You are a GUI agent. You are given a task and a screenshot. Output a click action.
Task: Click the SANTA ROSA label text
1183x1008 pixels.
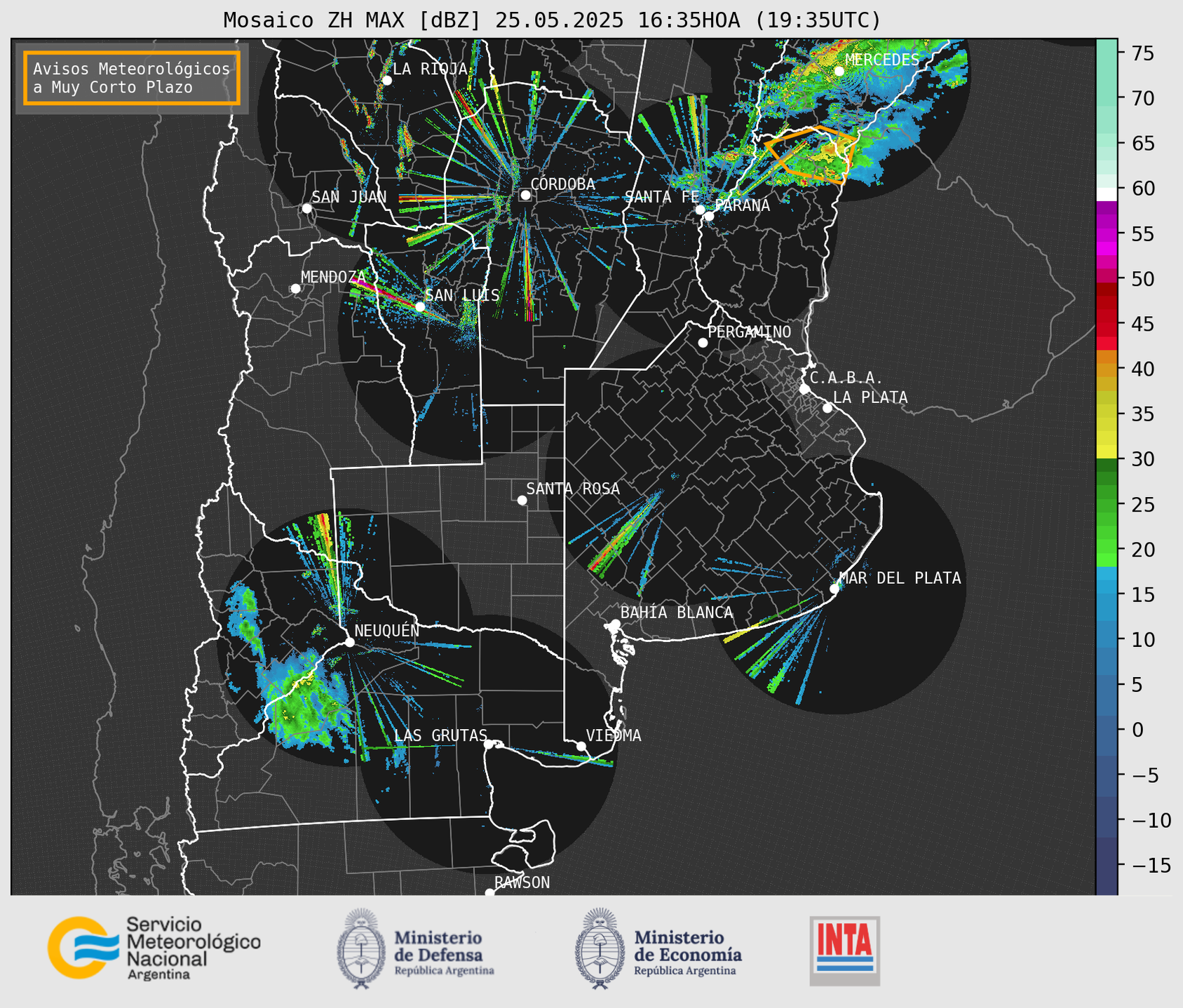(573, 489)
